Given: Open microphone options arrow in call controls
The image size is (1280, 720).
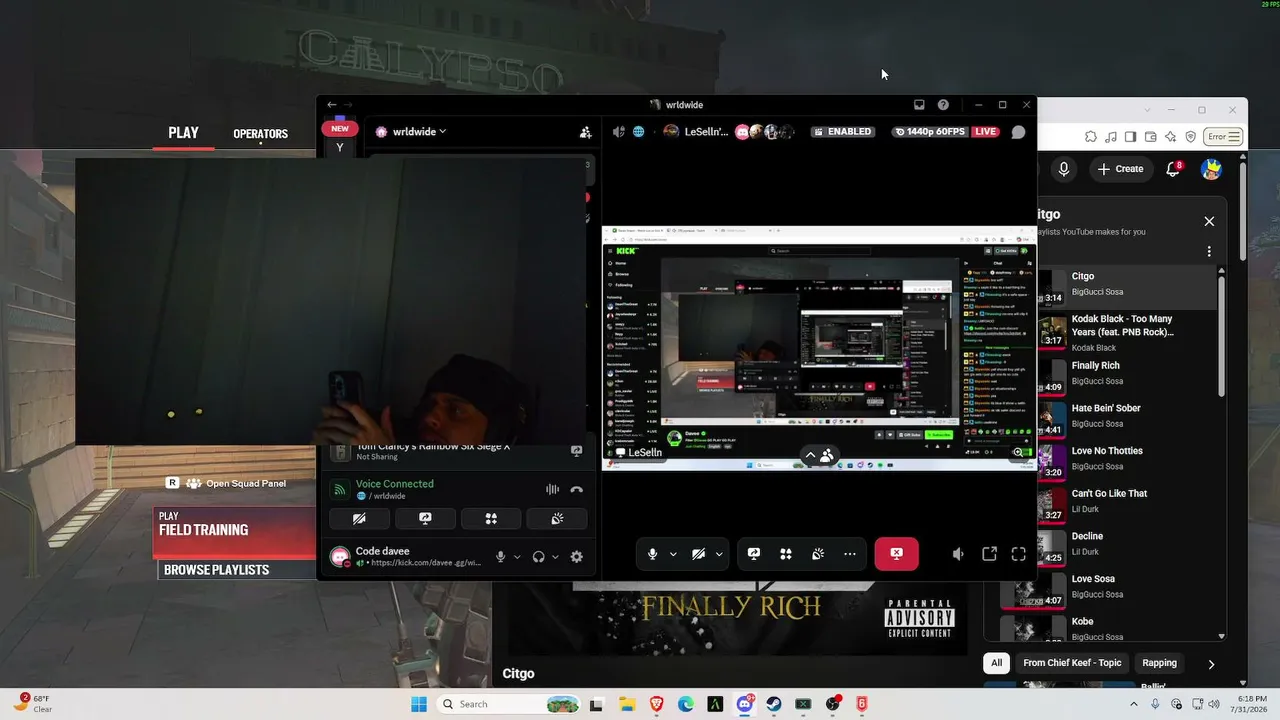Looking at the screenshot, I should [673, 554].
